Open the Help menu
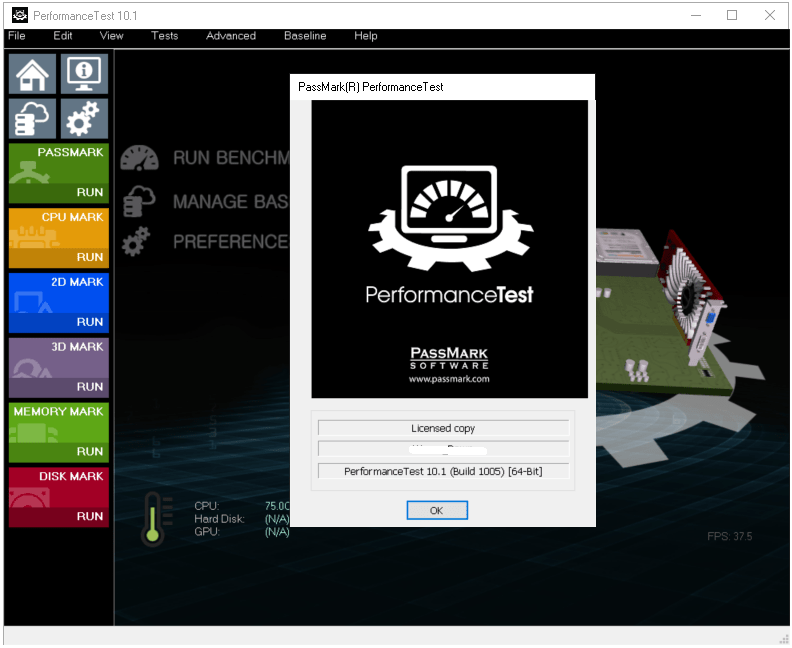 coord(366,36)
